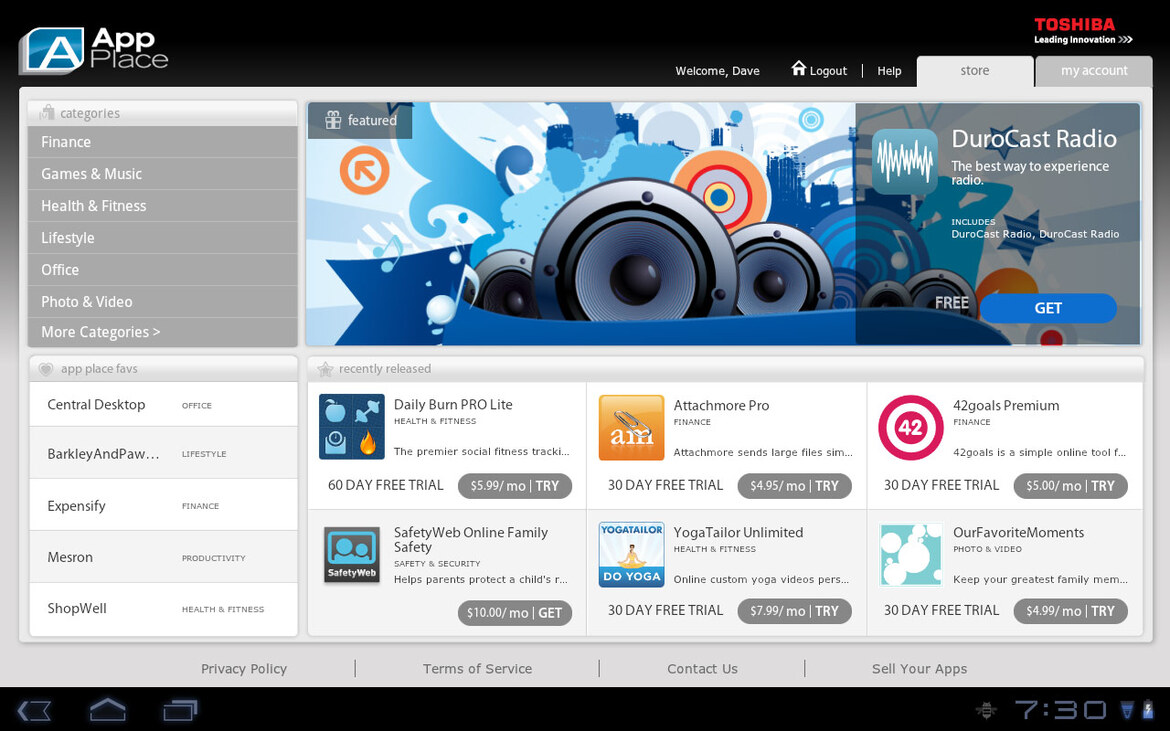Screen dimensions: 1170x731
Task: Open Expensify in app place favs
Action: 163,506
